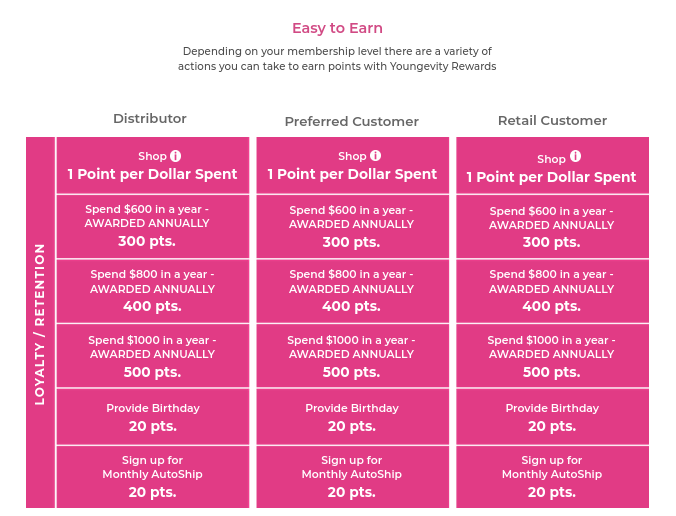The height and width of the screenshot is (516, 676).
Task: Click Retail Customer Monthly AutoShip tile
Action: point(552,477)
